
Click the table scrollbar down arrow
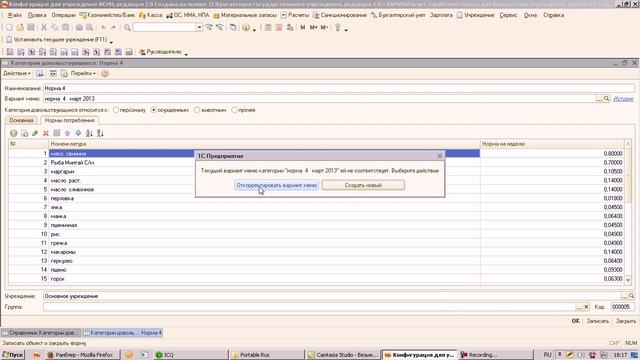[x=628, y=280]
